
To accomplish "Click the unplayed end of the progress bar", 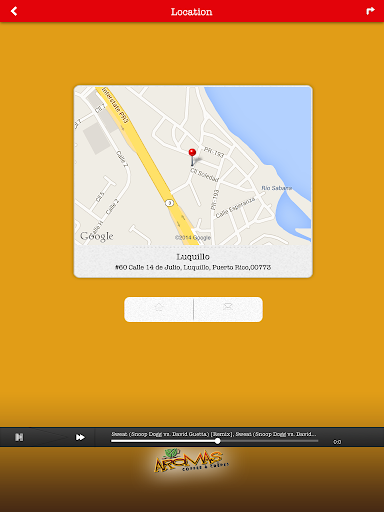I will pos(268,441).
